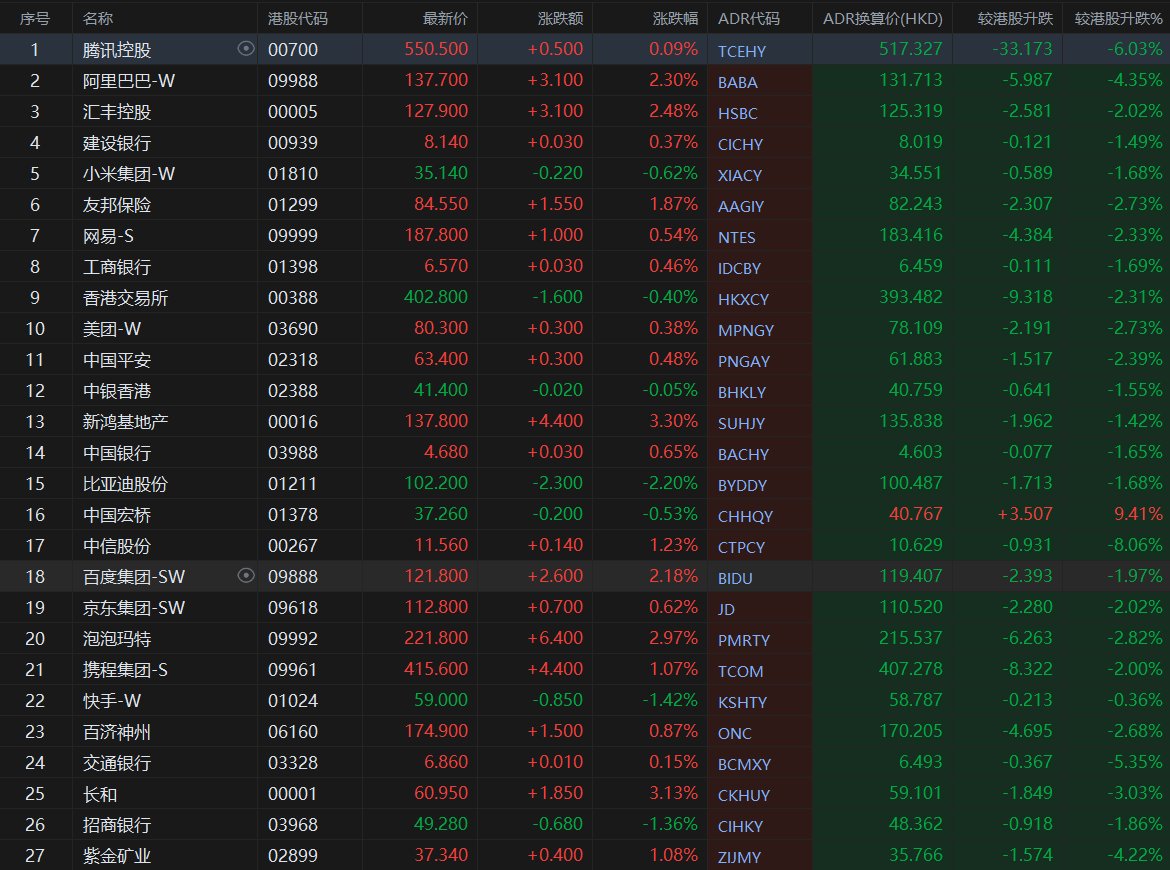Image resolution: width=1170 pixels, height=870 pixels.
Task: Open the 小米集团-W stock name
Action: [129, 174]
